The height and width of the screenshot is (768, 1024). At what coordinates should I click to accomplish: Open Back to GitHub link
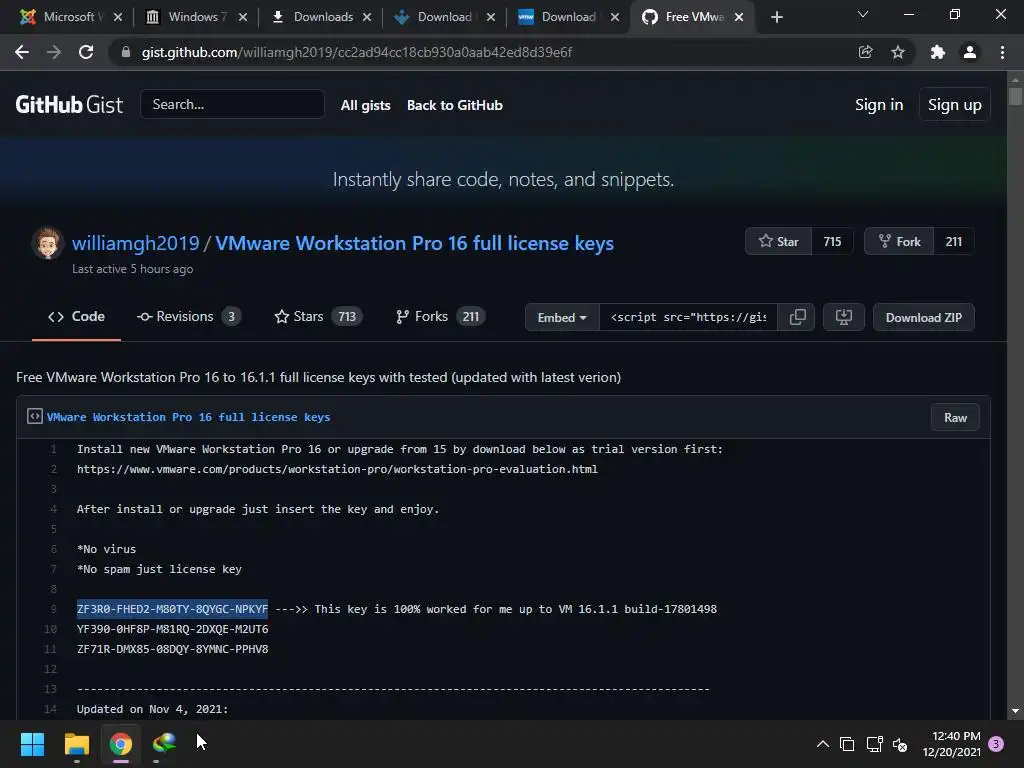tap(455, 105)
